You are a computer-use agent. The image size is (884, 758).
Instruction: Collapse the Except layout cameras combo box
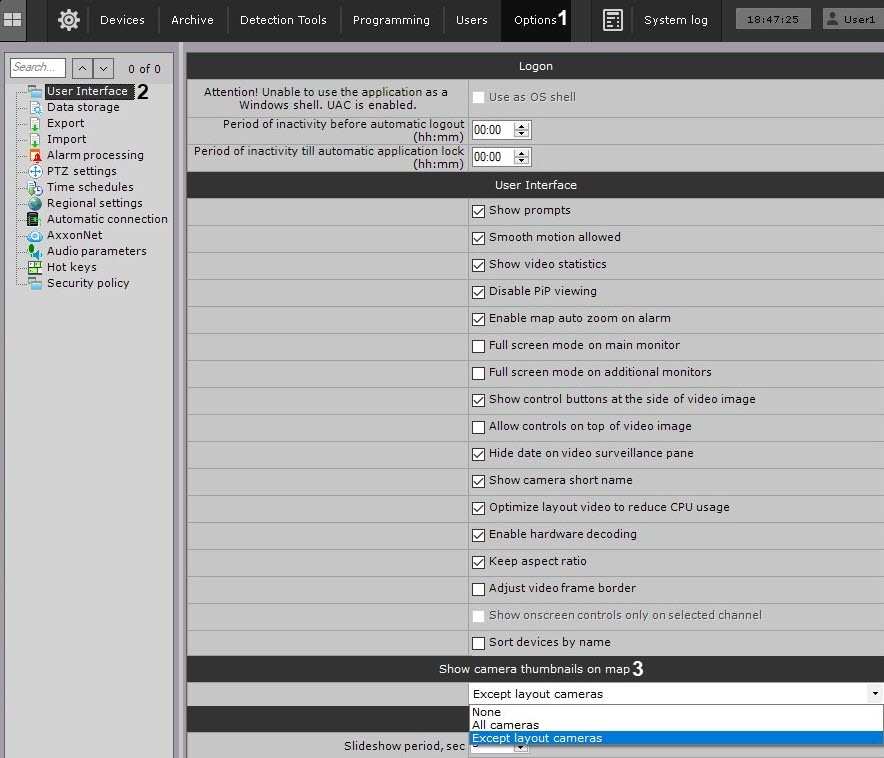tap(875, 694)
